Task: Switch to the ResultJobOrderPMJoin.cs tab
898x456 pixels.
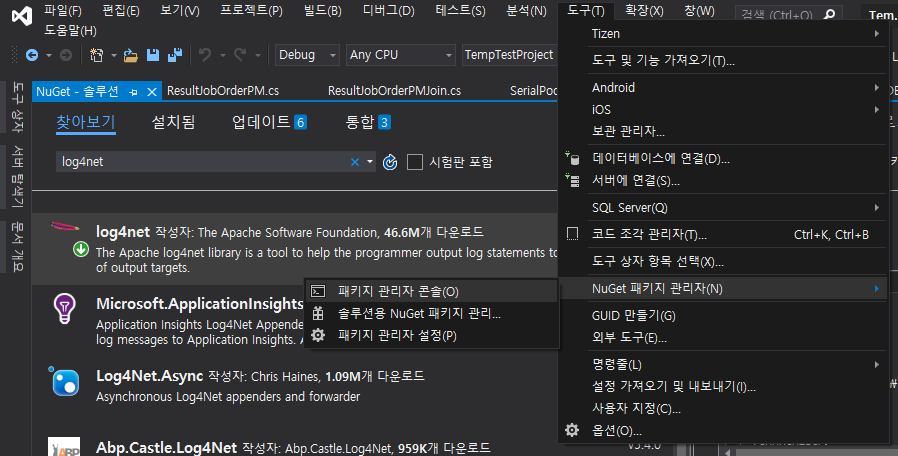Action: point(394,91)
